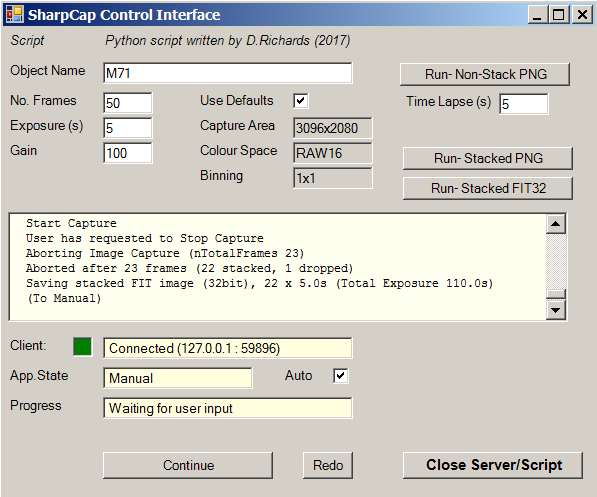Close the SharpCap Control Interface window
Image resolution: width=597 pixels, height=497 pixels.
click(x=583, y=15)
